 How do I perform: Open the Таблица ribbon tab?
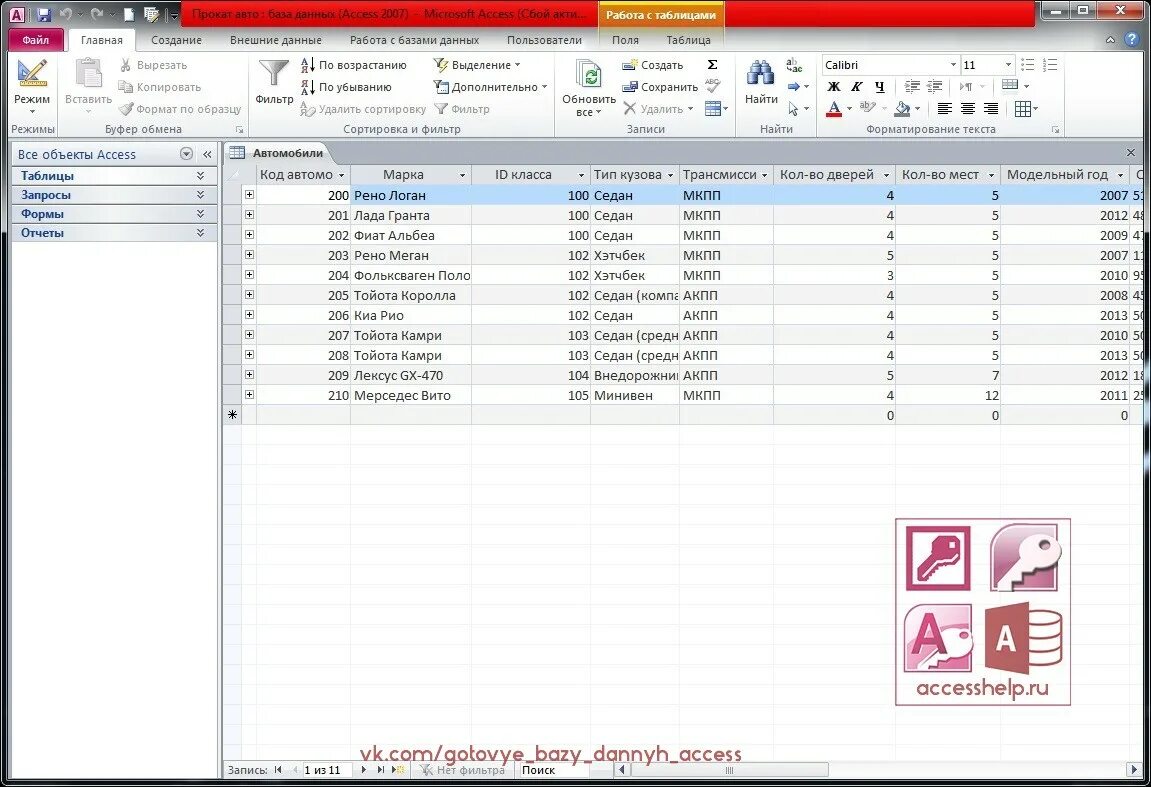click(688, 40)
